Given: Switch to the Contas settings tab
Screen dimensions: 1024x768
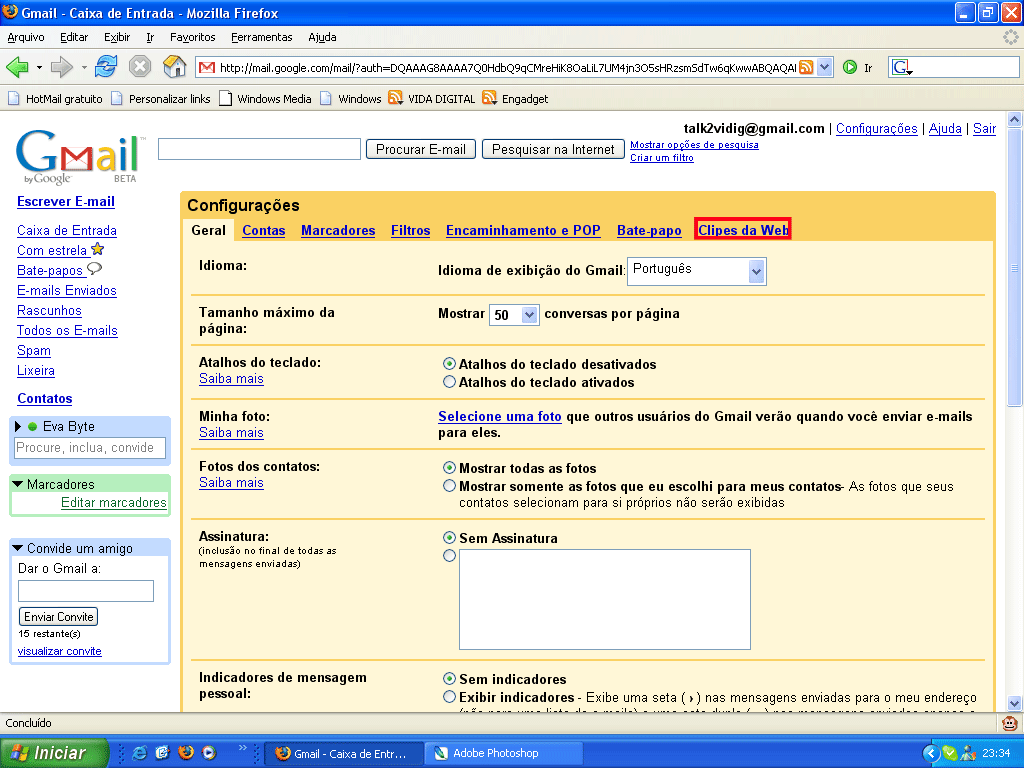Looking at the screenshot, I should (x=264, y=231).
